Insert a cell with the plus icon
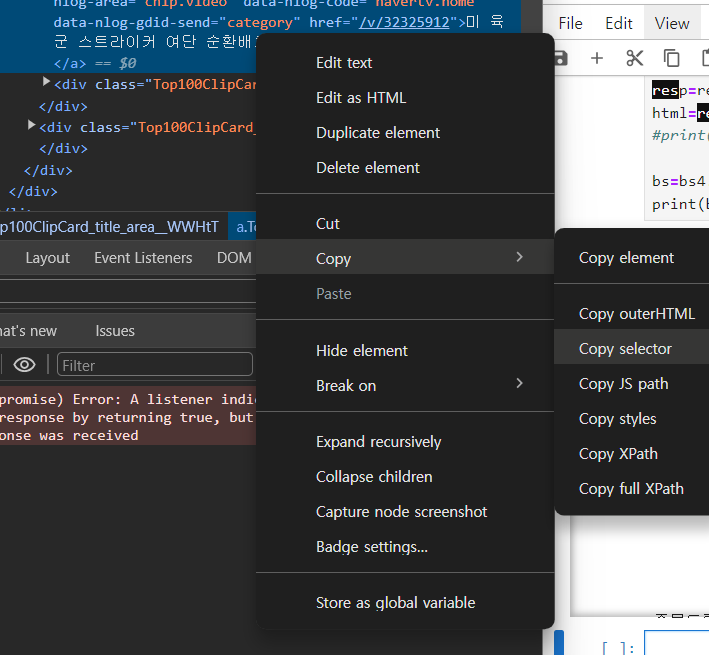 [x=597, y=58]
